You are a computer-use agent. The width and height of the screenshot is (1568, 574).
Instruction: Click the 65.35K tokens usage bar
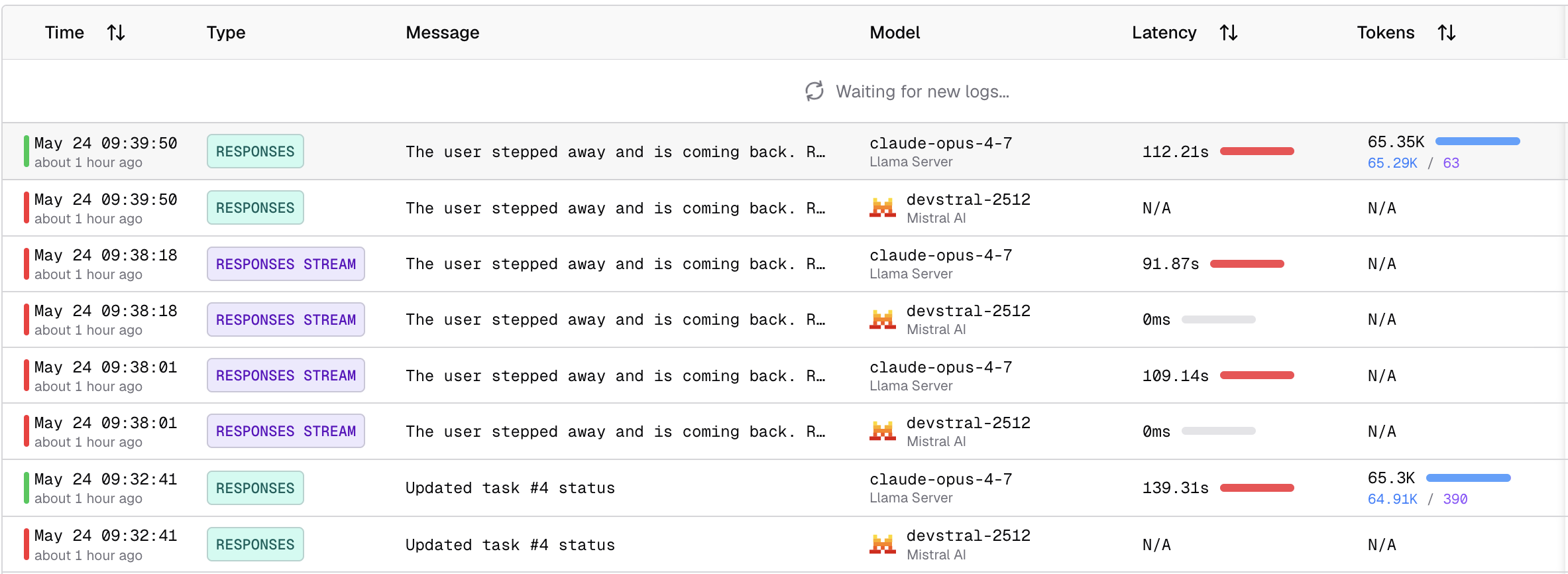1478,141
